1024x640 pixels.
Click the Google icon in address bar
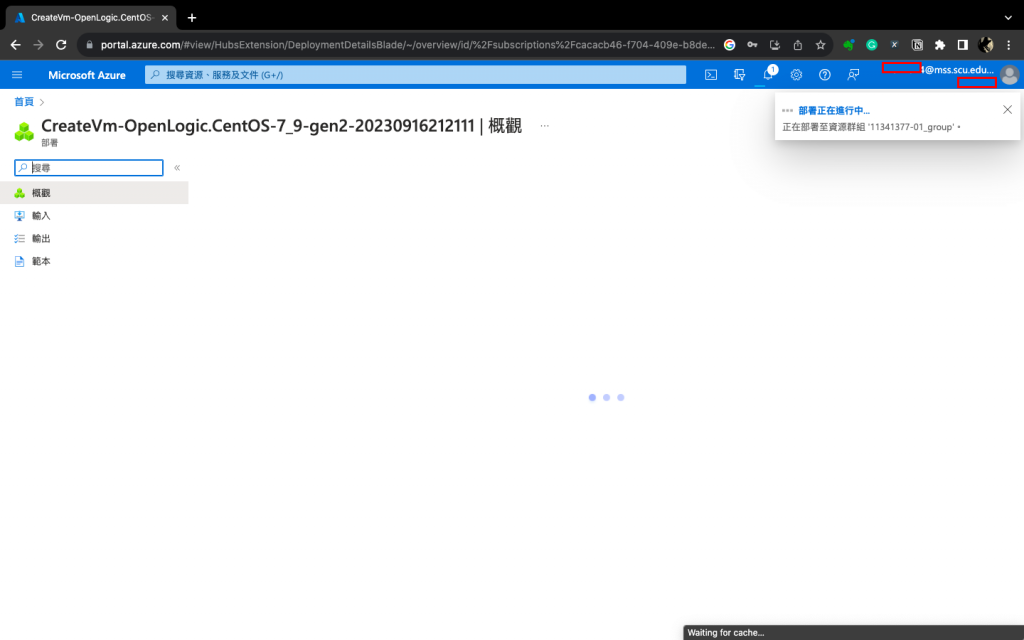(x=729, y=45)
